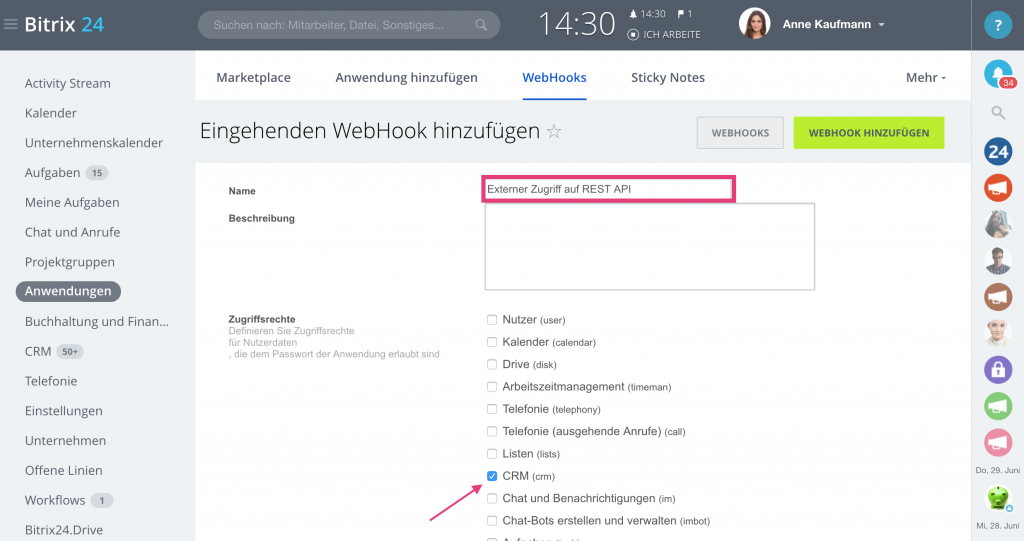Screen dimensions: 1024x541
Task: Open Unternehmenskalender in the left menu
Action: [x=93, y=142]
